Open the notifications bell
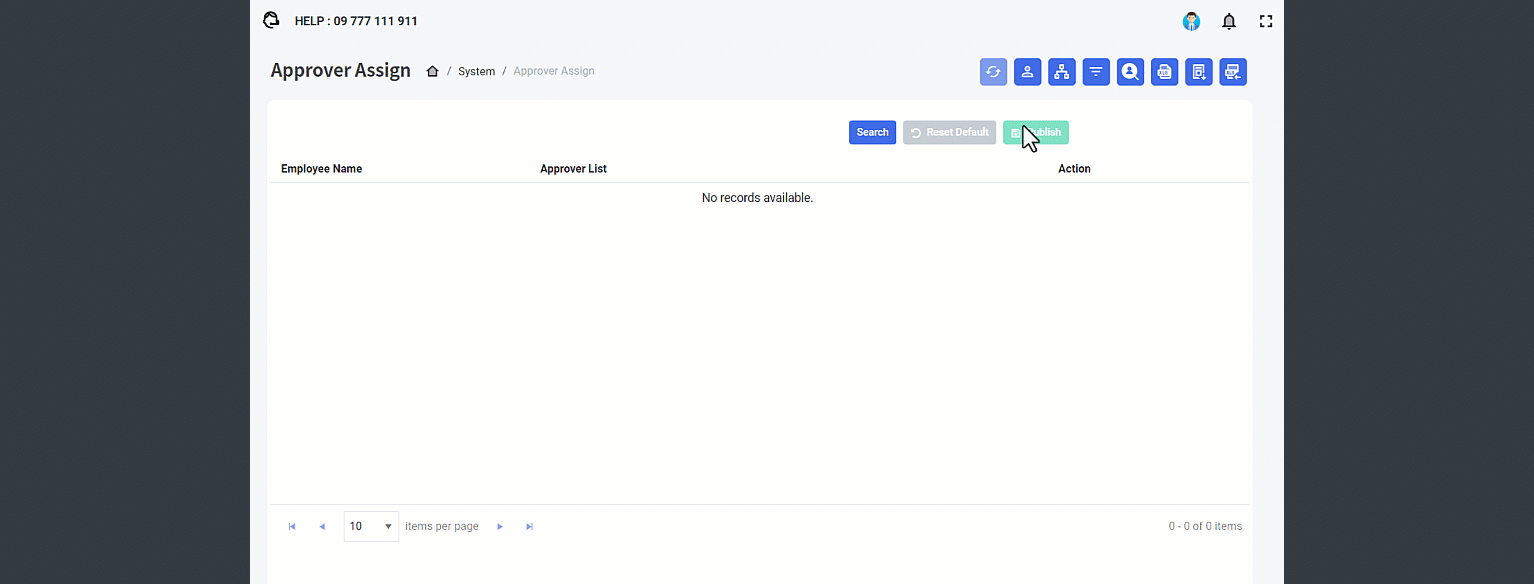 1229,21
